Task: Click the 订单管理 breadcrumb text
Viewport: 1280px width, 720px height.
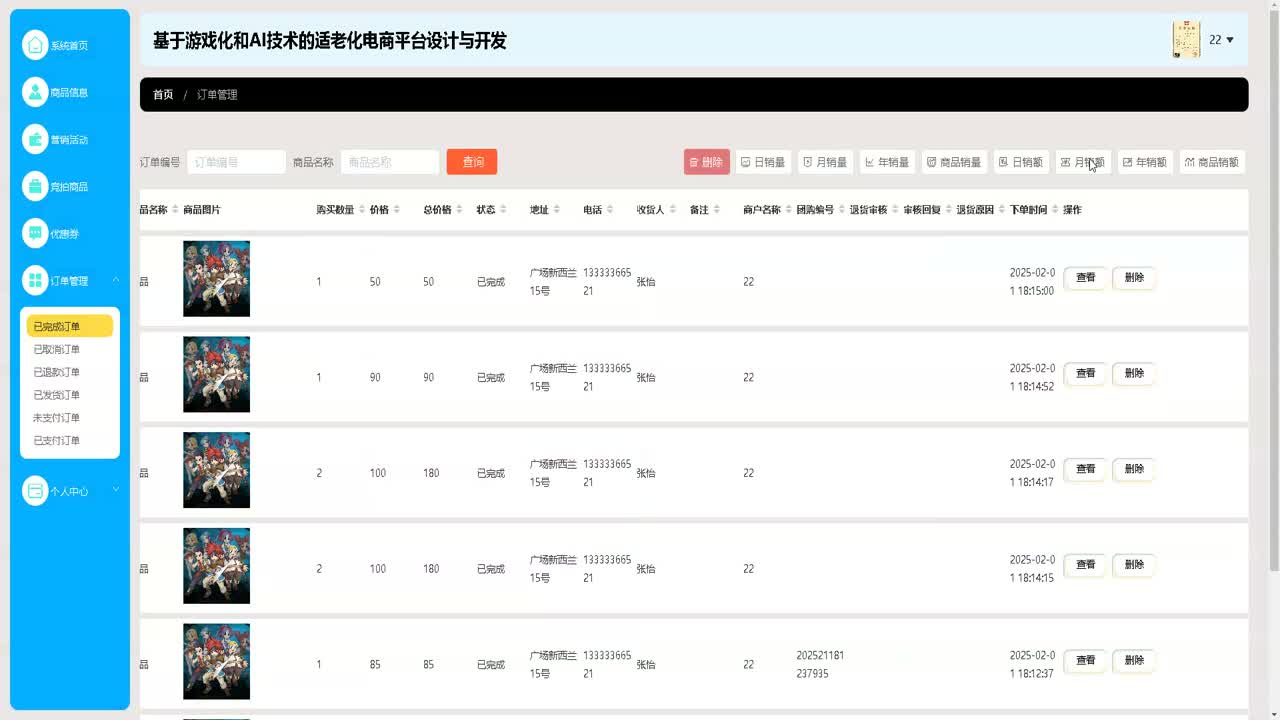Action: (x=217, y=95)
